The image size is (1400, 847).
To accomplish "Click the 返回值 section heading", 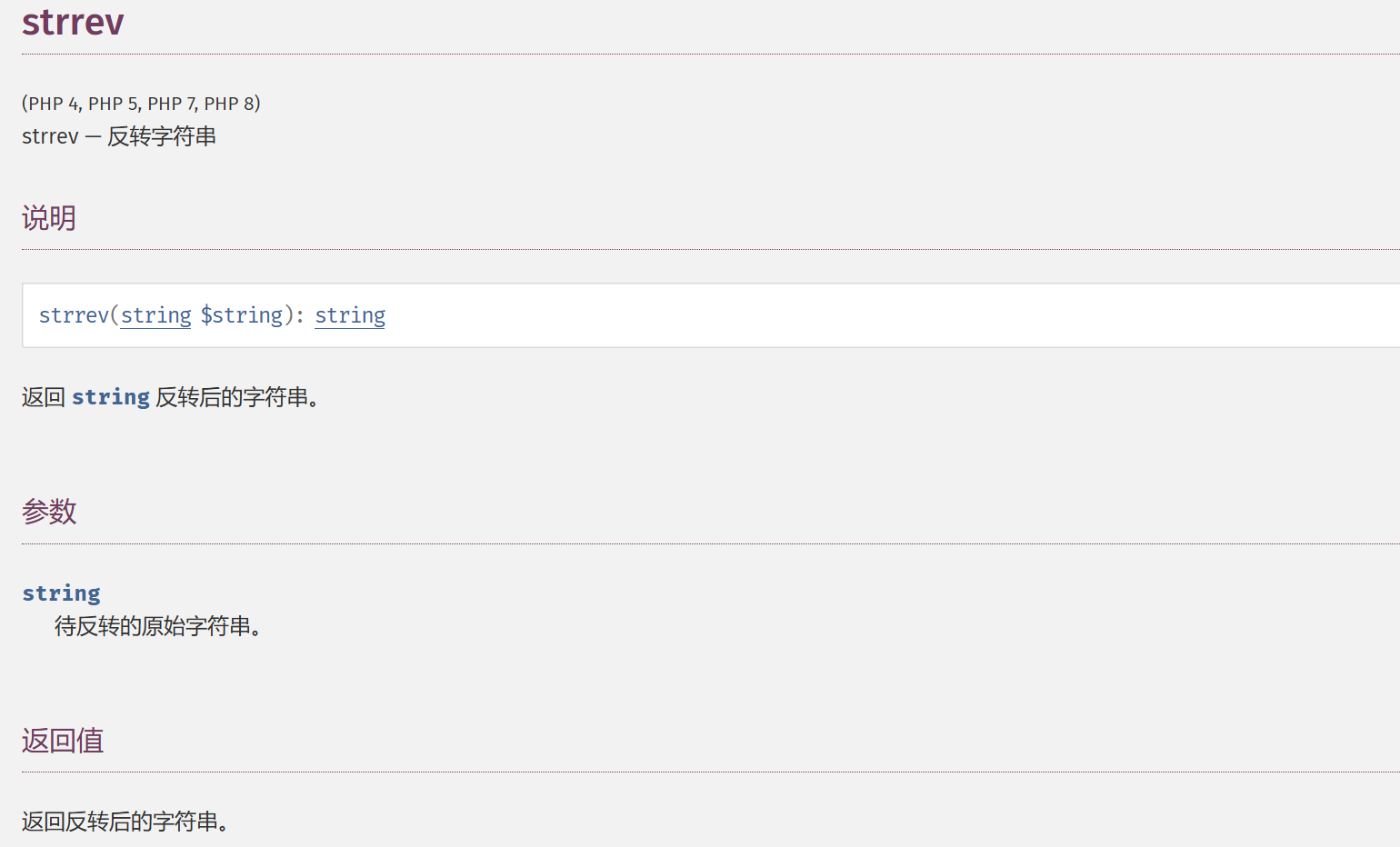I will pyautogui.click(x=63, y=741).
